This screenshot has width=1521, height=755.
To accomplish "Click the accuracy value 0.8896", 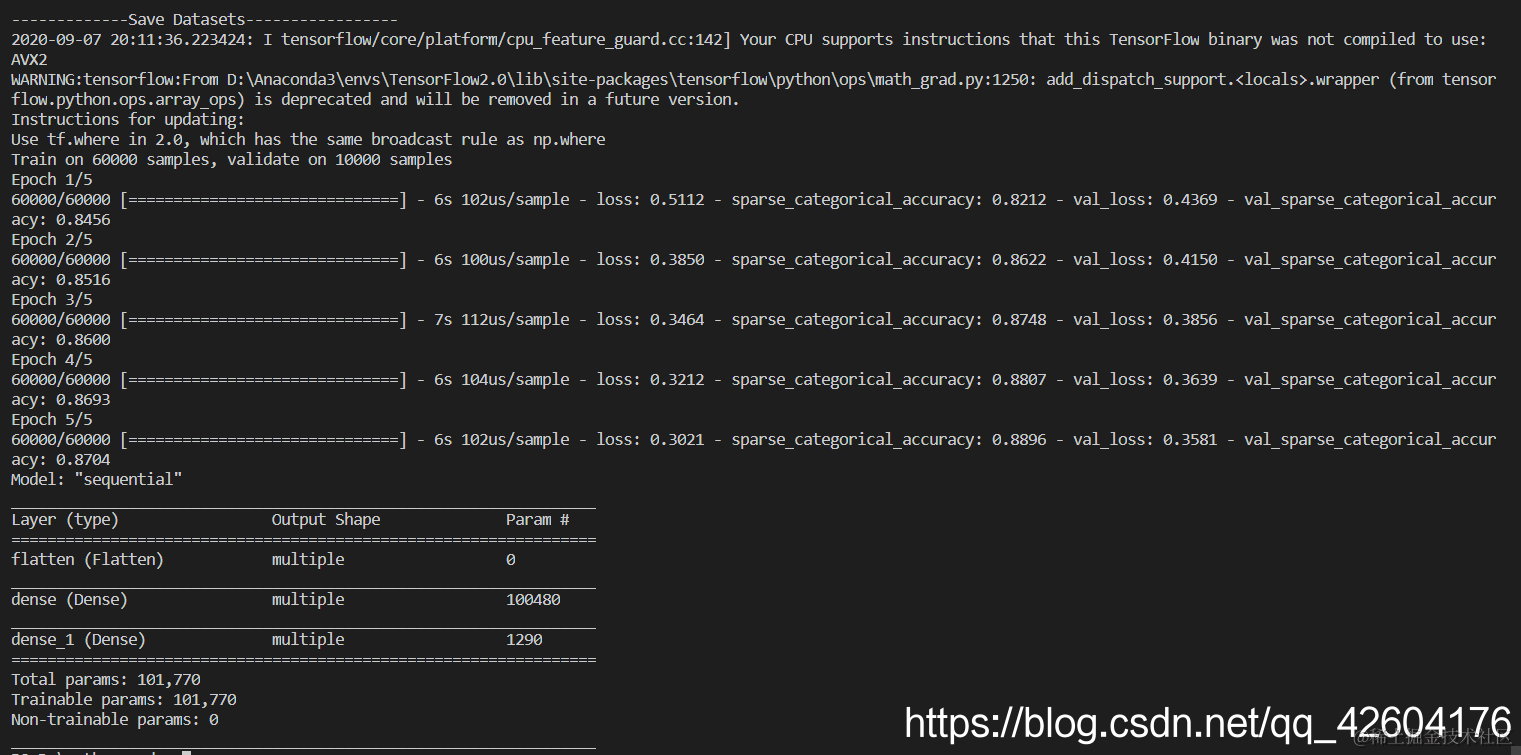I will [1019, 440].
